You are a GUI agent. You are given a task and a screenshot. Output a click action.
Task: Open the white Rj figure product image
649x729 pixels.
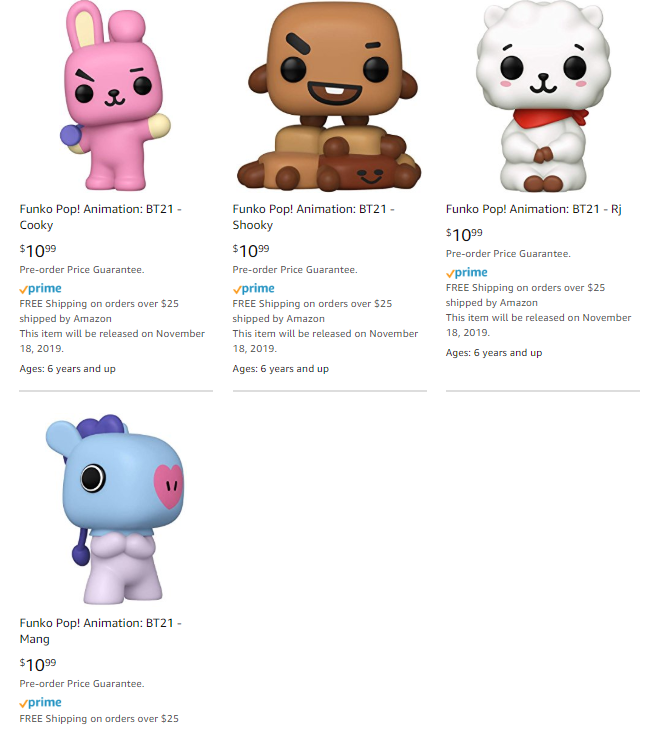point(543,96)
